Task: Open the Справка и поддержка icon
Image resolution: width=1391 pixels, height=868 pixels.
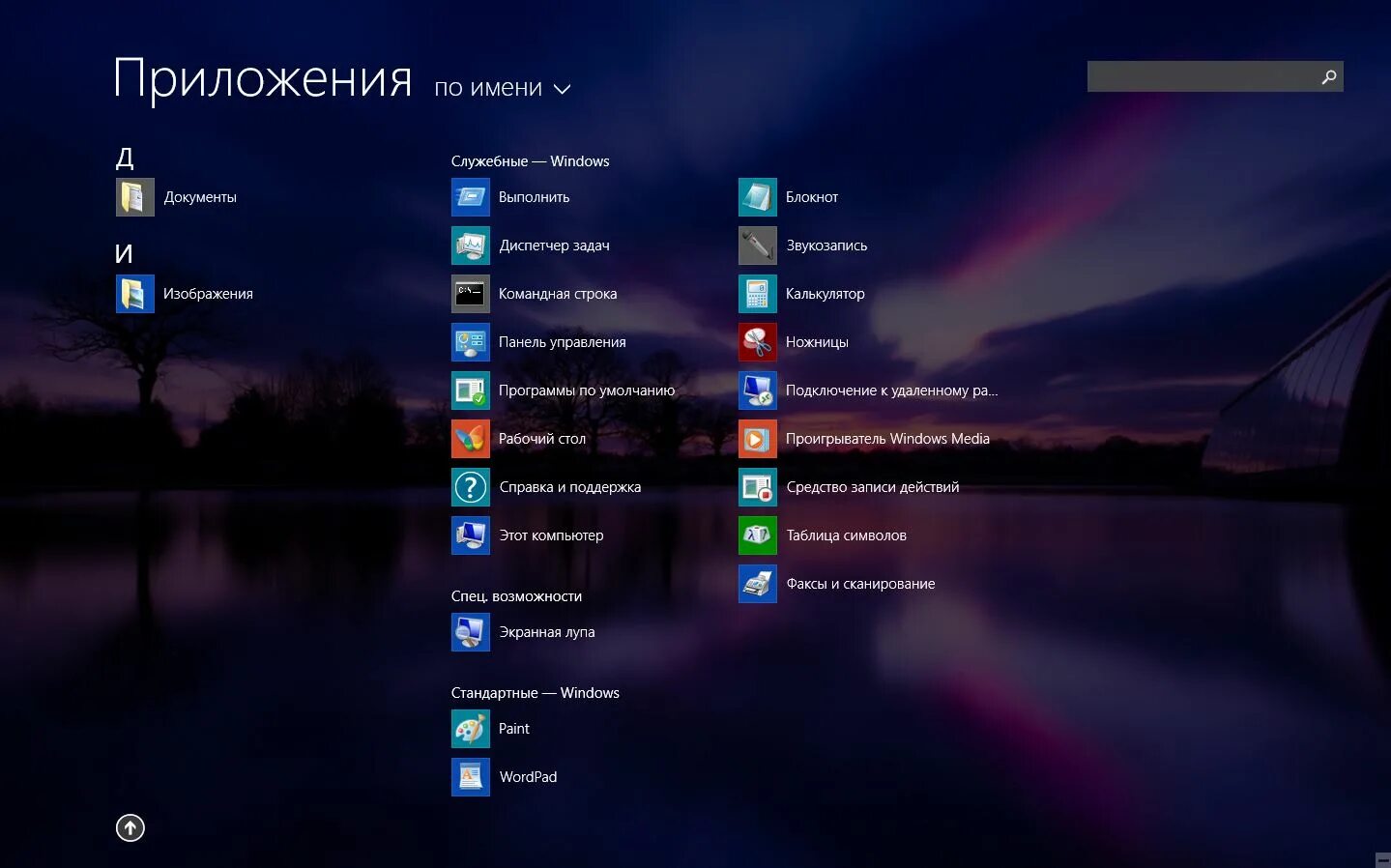Action: click(x=471, y=487)
